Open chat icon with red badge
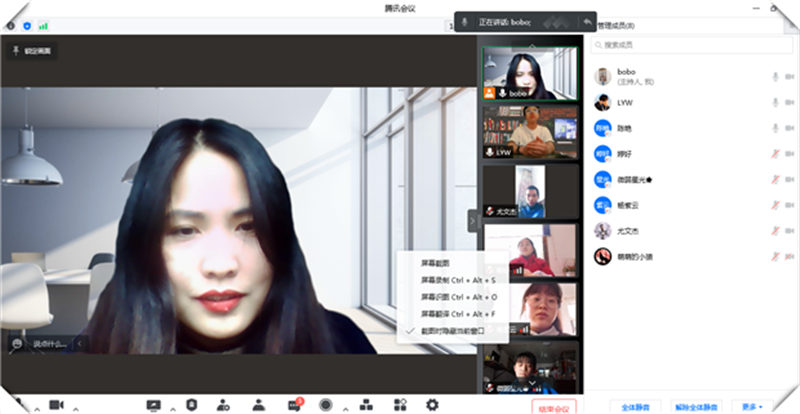Viewport: 800px width, 414px height. coord(295,405)
